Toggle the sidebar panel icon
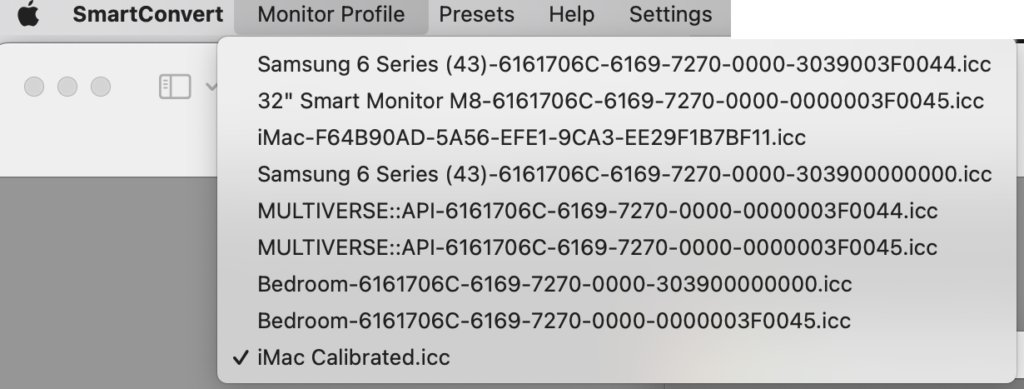This screenshot has height=389, width=1024. pos(175,87)
